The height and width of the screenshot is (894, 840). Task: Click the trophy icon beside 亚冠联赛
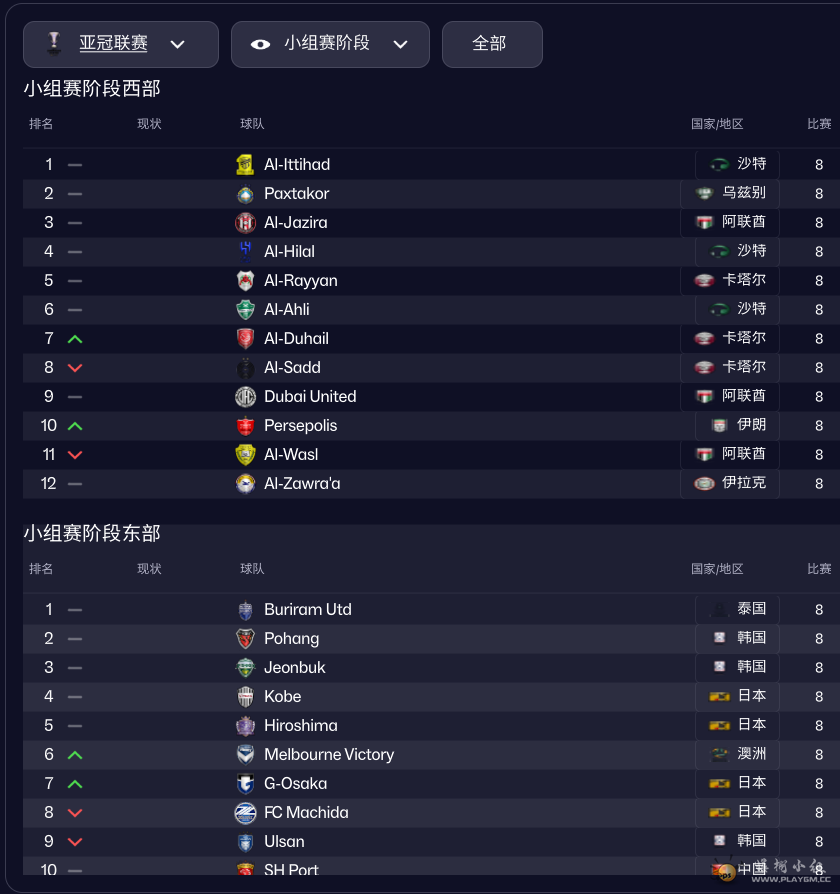[x=52, y=44]
